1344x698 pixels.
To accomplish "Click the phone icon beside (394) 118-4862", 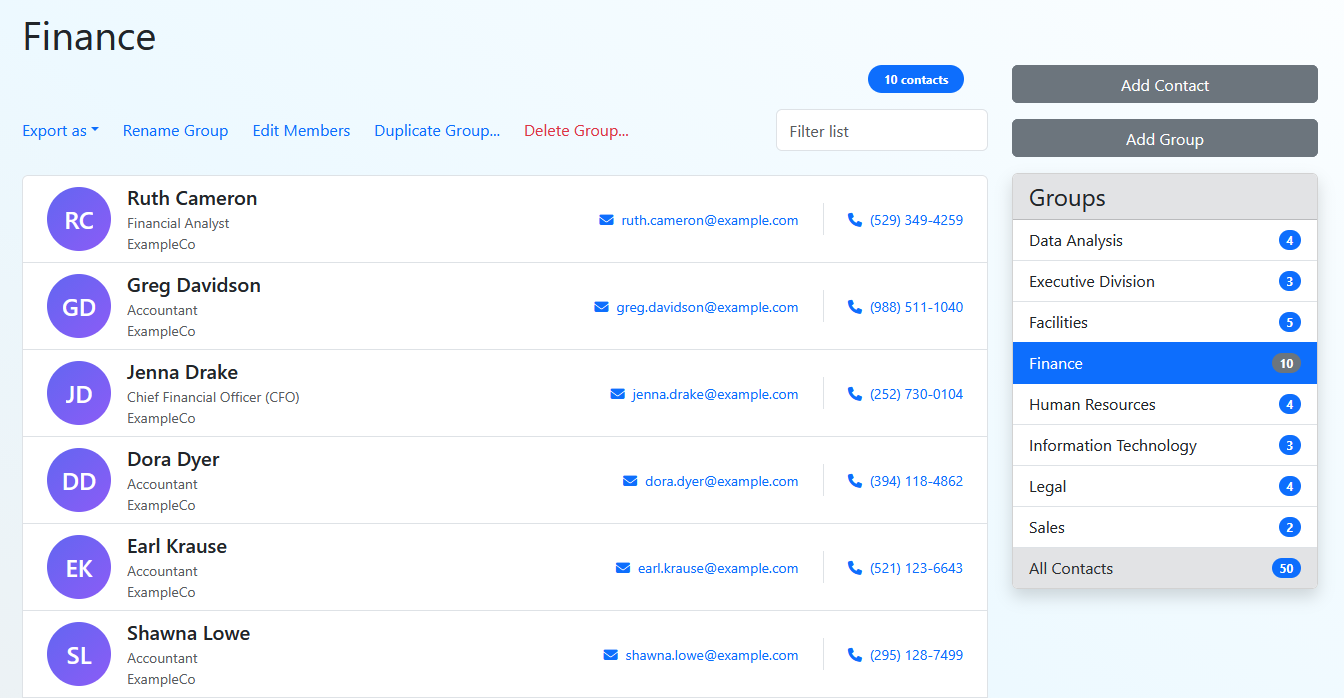I will pos(854,481).
